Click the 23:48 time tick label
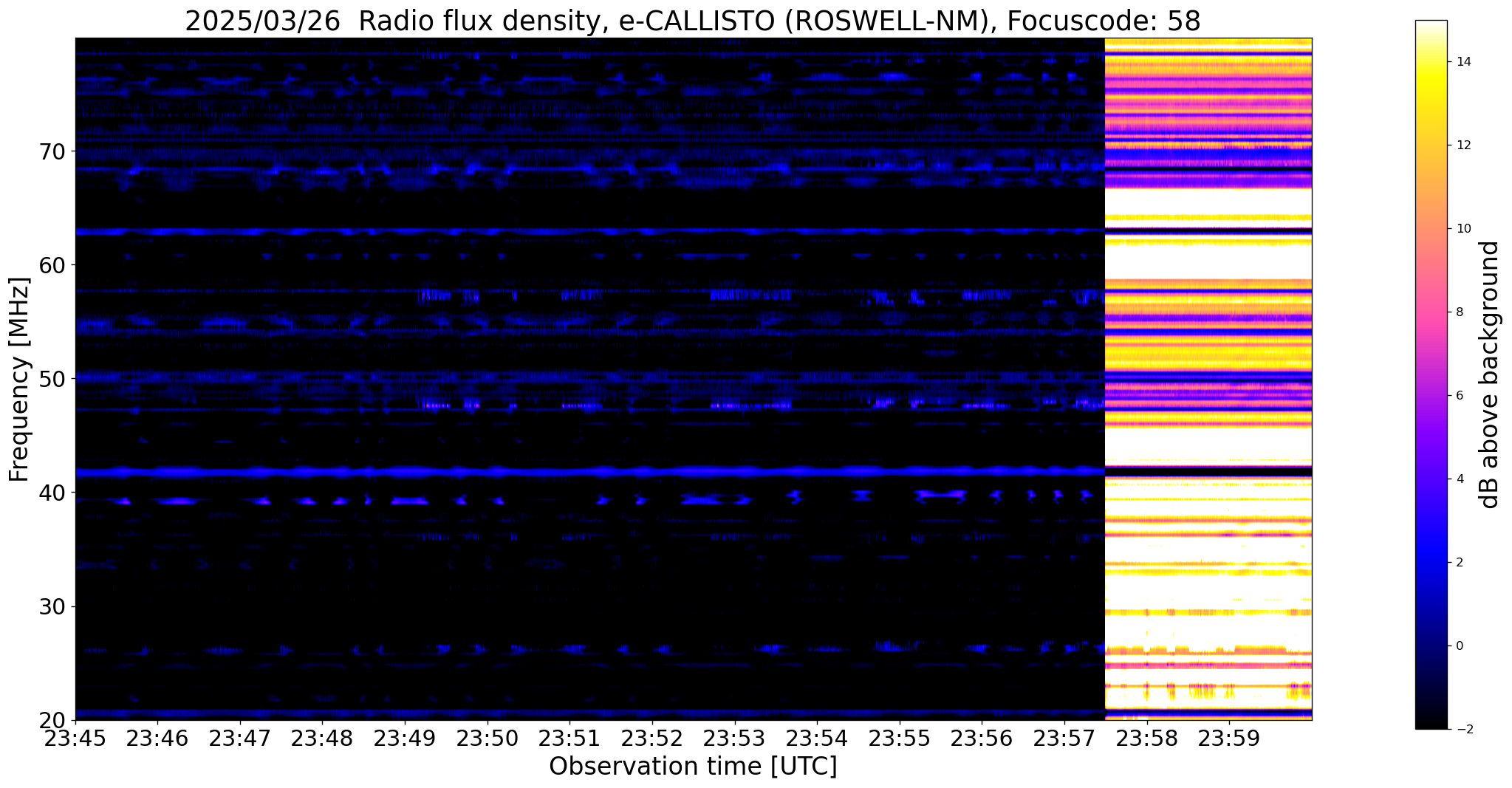This screenshot has height=788, width=1512. point(322,738)
